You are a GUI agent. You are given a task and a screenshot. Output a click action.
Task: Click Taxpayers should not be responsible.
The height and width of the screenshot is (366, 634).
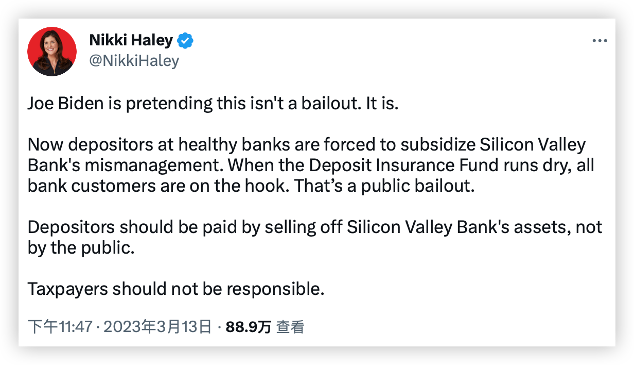(176, 289)
